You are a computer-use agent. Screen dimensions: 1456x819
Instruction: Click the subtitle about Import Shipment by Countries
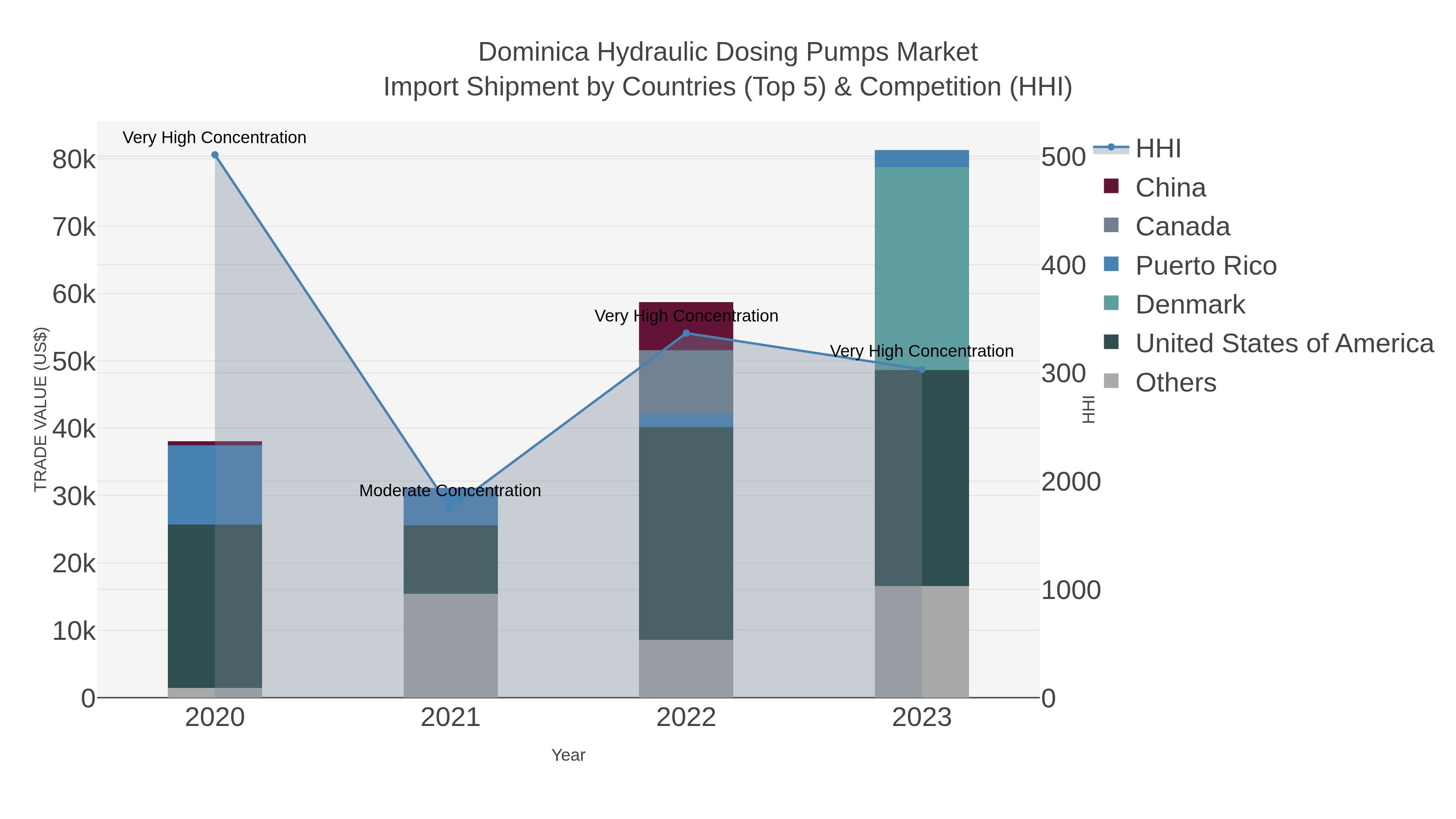(x=728, y=87)
